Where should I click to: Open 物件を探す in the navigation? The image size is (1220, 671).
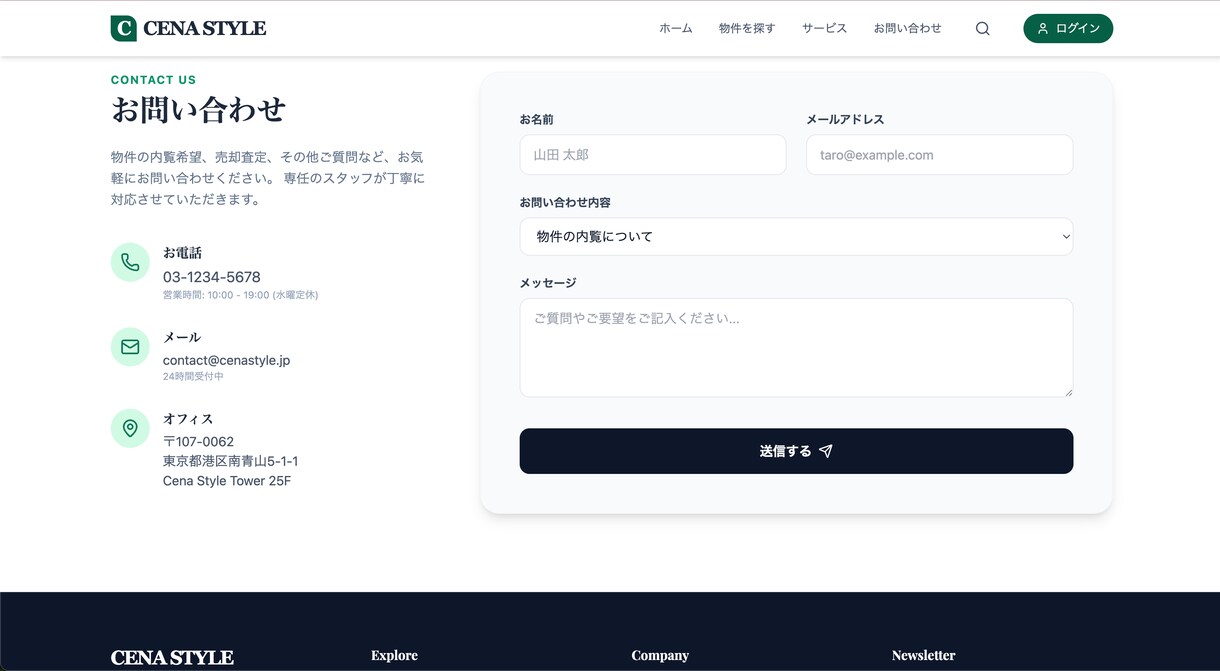pos(747,29)
